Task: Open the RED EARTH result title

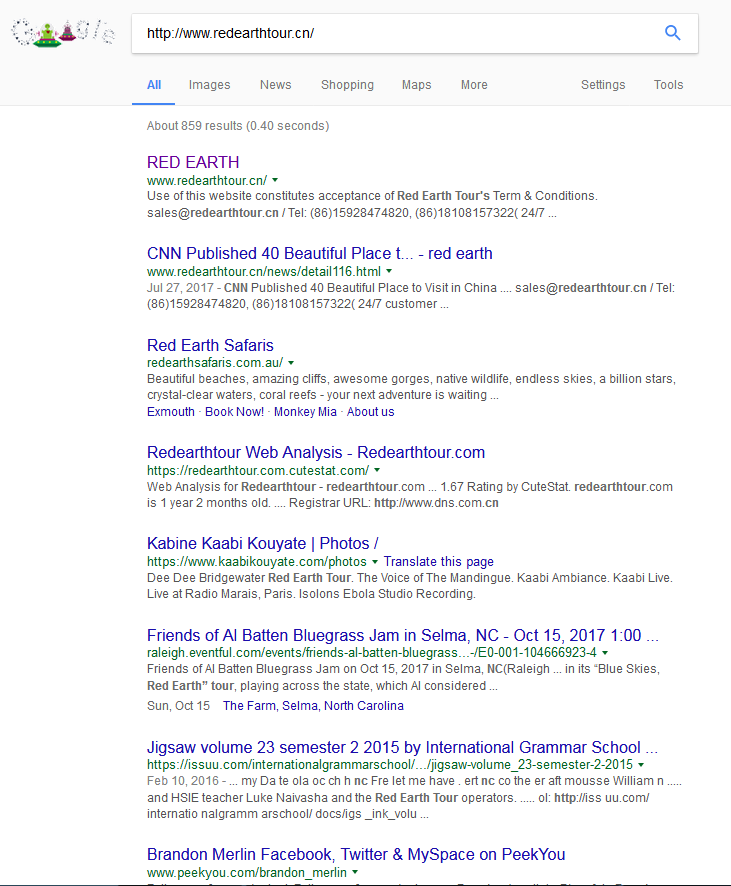Action: click(x=193, y=162)
